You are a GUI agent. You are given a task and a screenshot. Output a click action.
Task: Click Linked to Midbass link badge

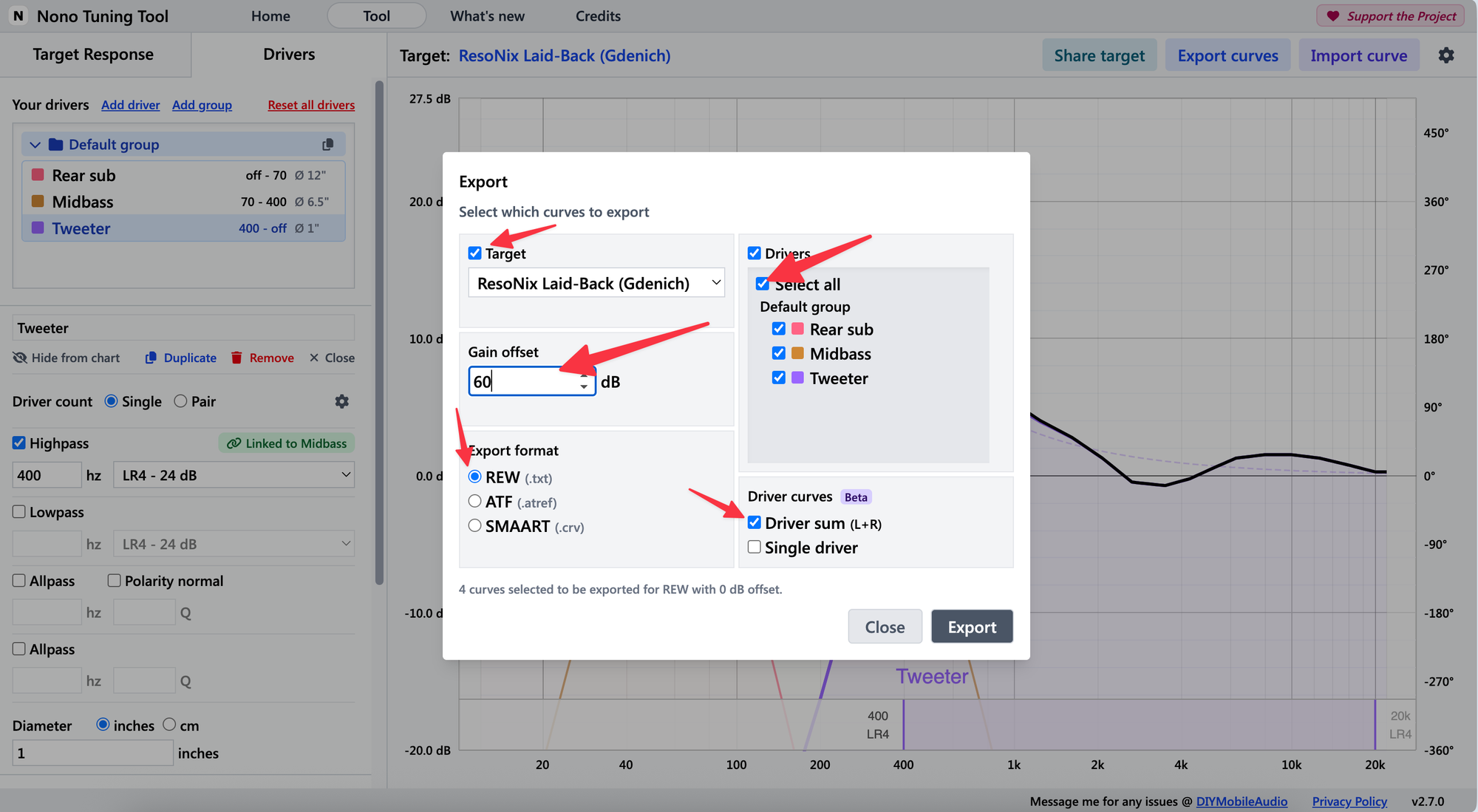pos(287,443)
